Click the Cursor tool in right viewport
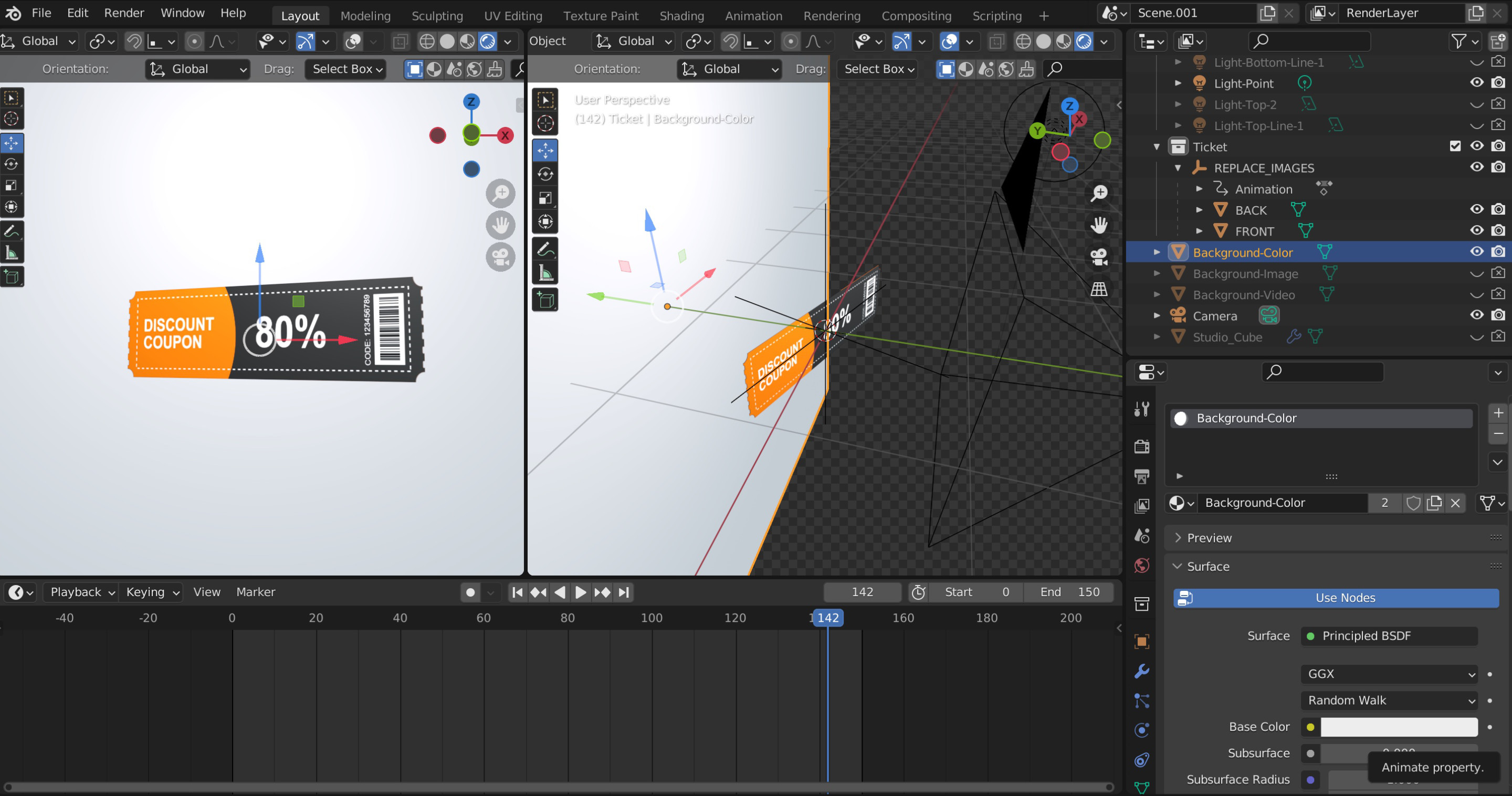The image size is (1512, 796). 545,124
